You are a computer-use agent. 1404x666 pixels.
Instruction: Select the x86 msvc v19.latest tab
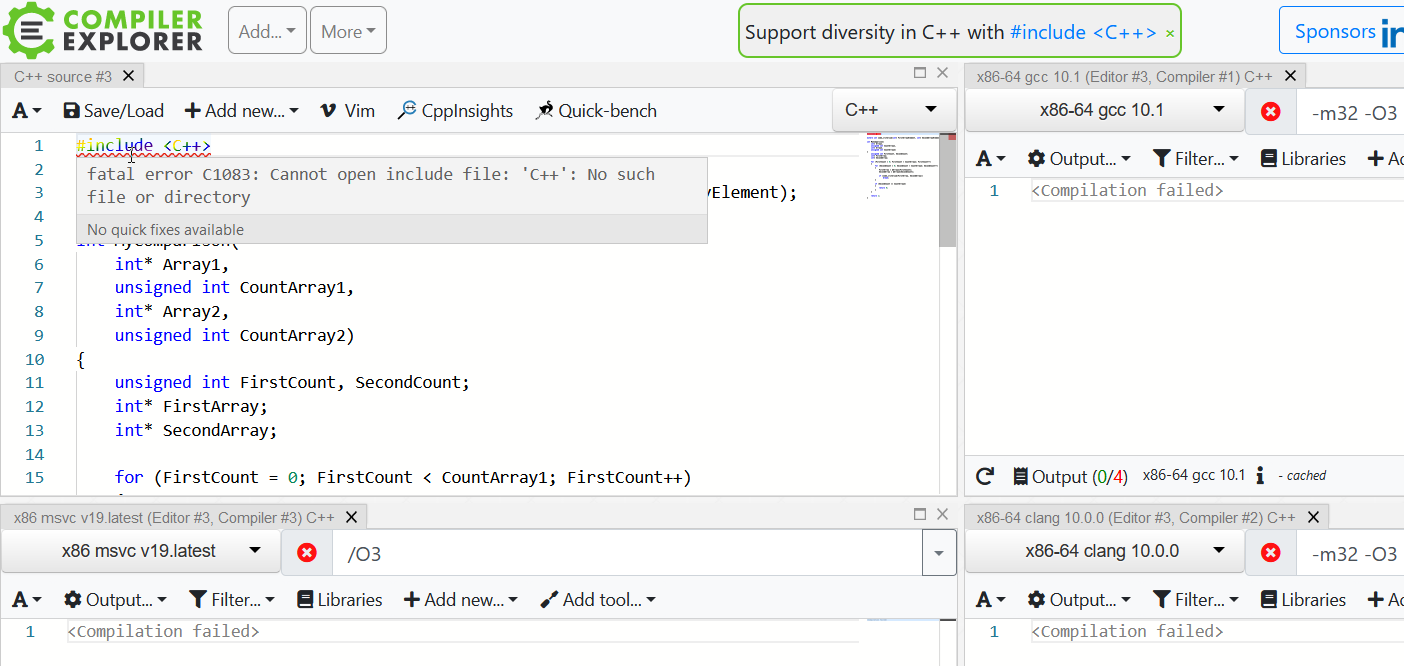pos(174,518)
